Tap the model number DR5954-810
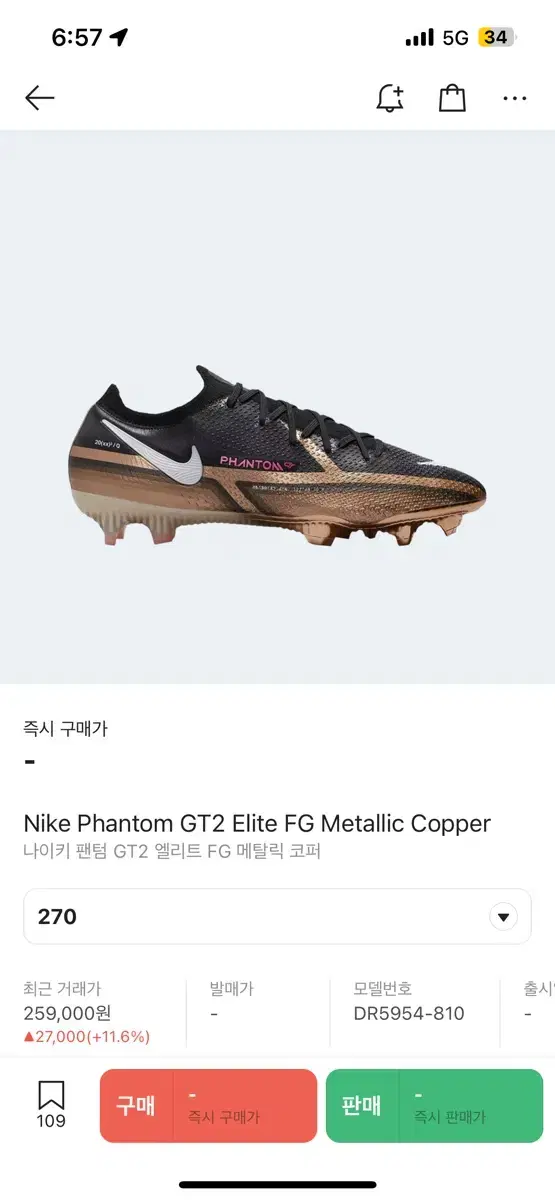Image resolution: width=555 pixels, height=1200 pixels. click(x=409, y=1013)
